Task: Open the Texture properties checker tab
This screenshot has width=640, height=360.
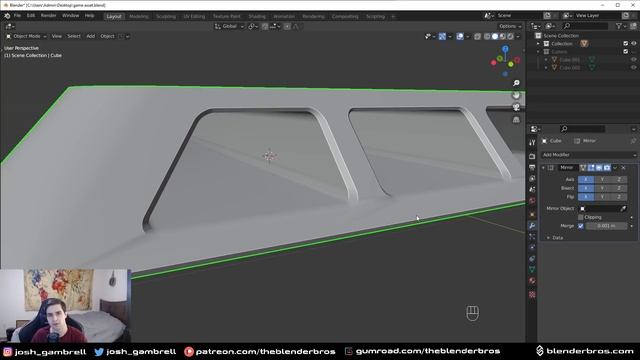Action: [x=532, y=294]
